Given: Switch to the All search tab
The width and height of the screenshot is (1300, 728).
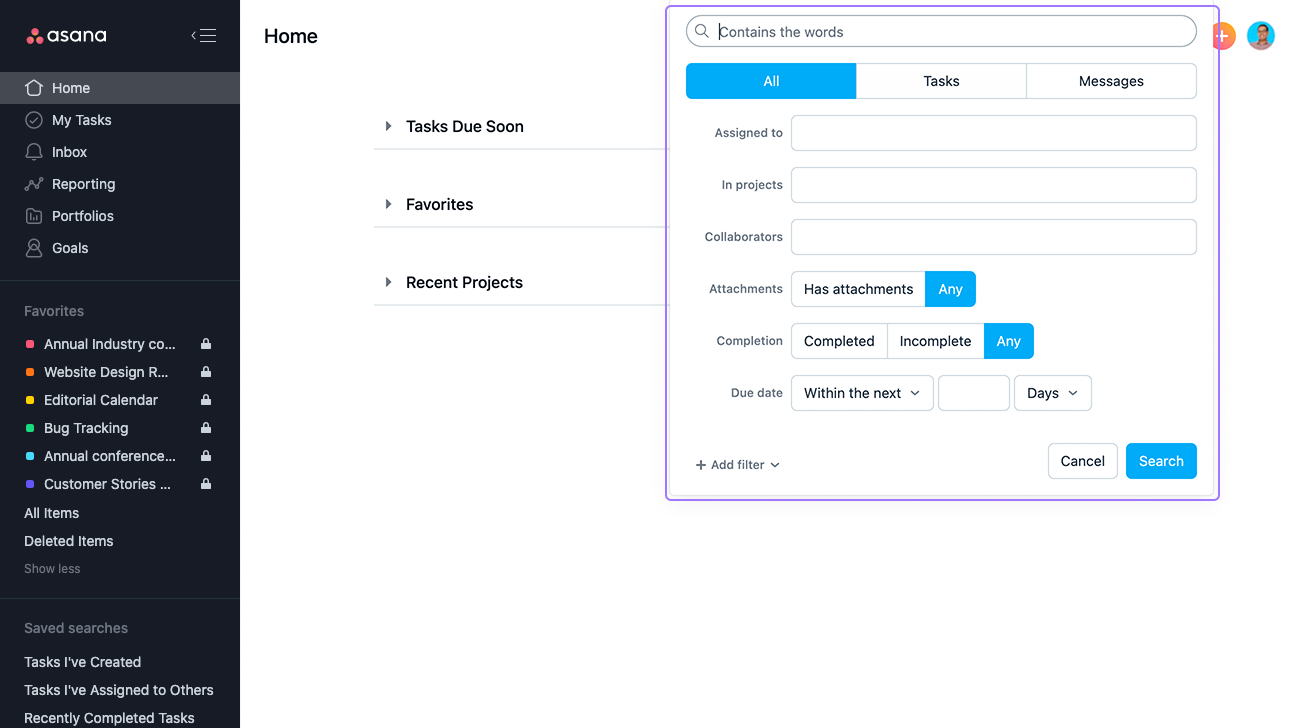Looking at the screenshot, I should coord(771,81).
